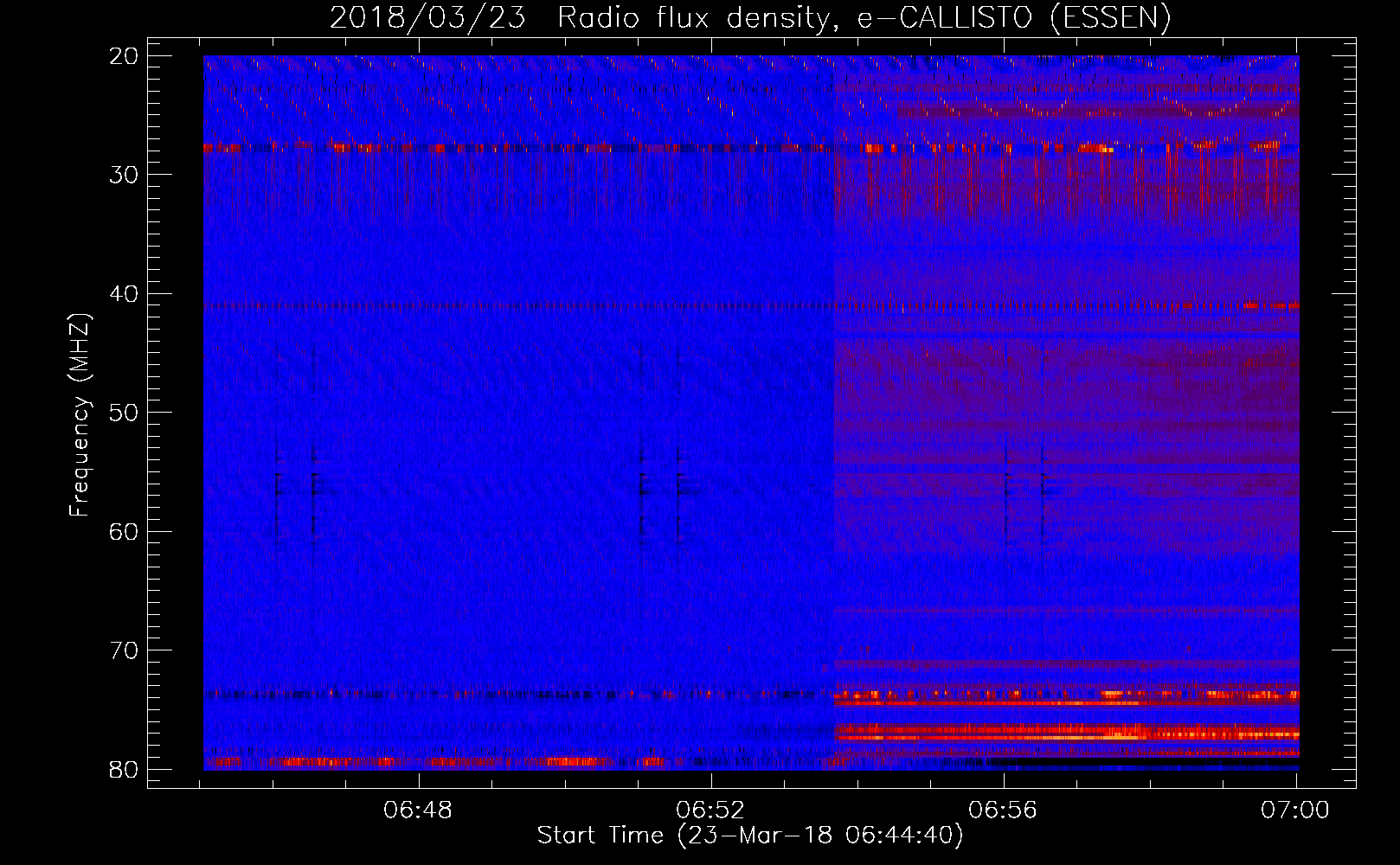Click the 06:52 time tick label
This screenshot has height=865, width=1400.
[x=711, y=811]
